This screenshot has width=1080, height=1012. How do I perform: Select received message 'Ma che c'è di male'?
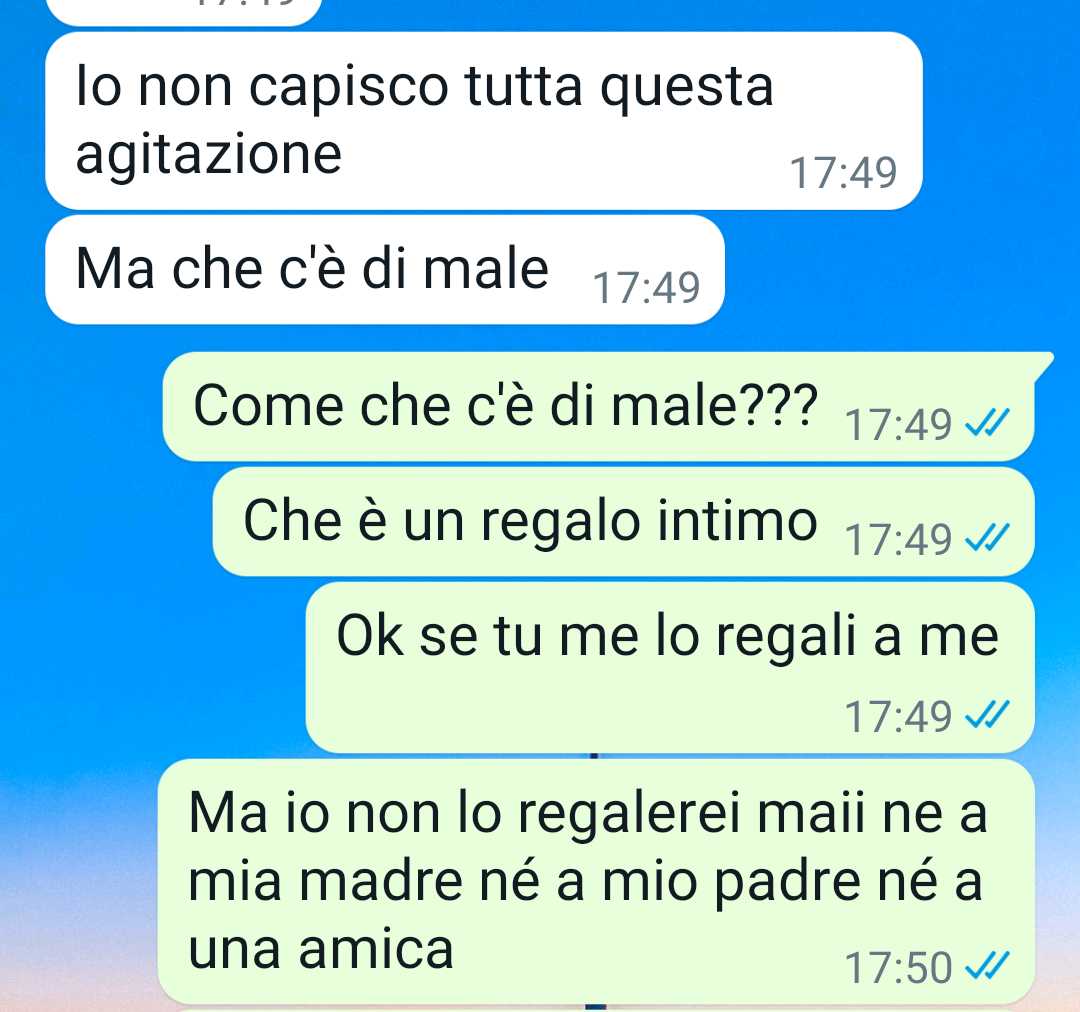coord(384,269)
